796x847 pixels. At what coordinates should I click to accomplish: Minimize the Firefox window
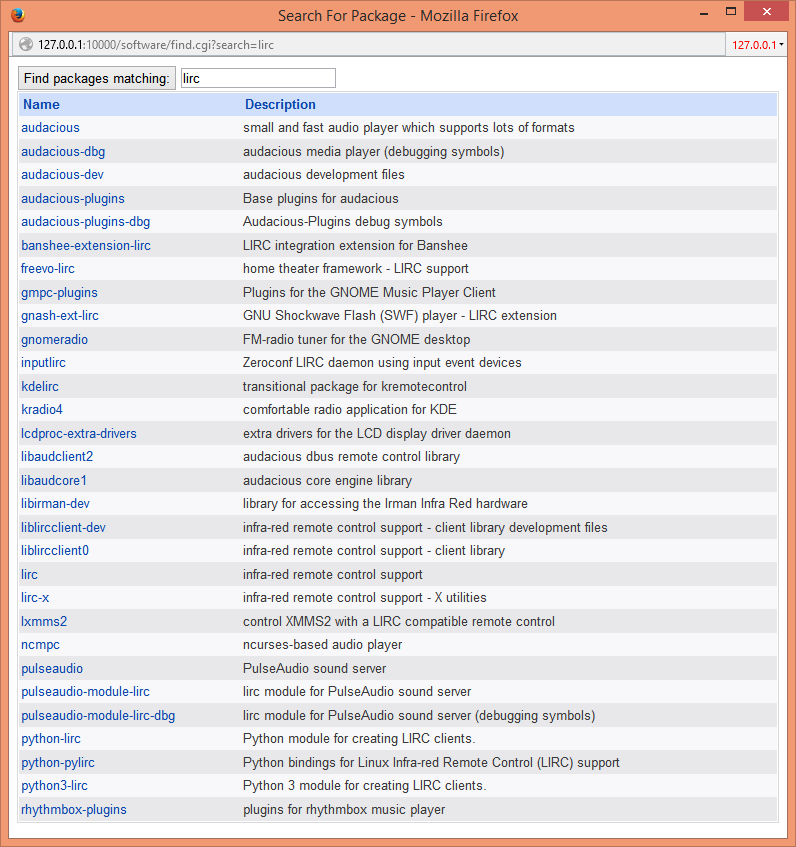point(704,13)
